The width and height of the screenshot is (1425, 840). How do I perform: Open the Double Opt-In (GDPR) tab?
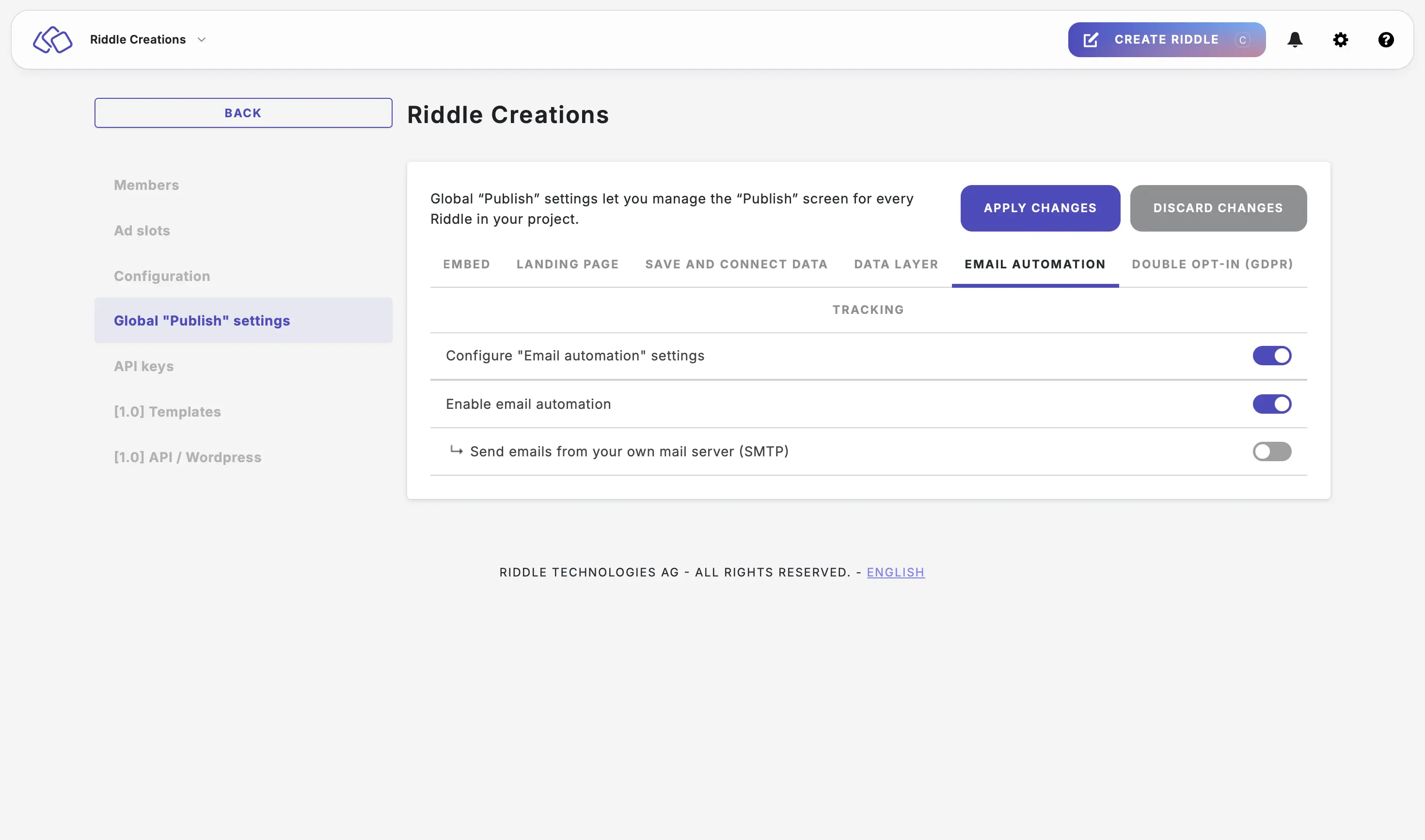pyautogui.click(x=1212, y=264)
